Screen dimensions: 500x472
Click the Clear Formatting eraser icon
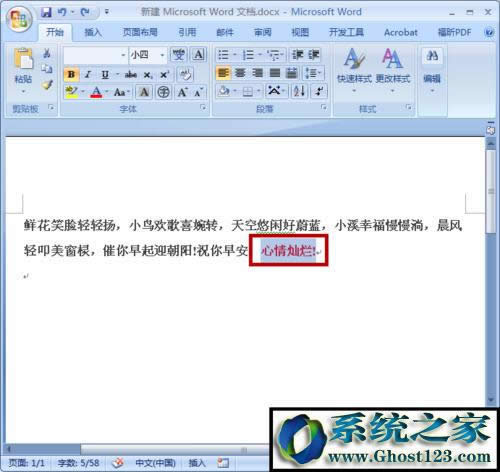point(185,74)
